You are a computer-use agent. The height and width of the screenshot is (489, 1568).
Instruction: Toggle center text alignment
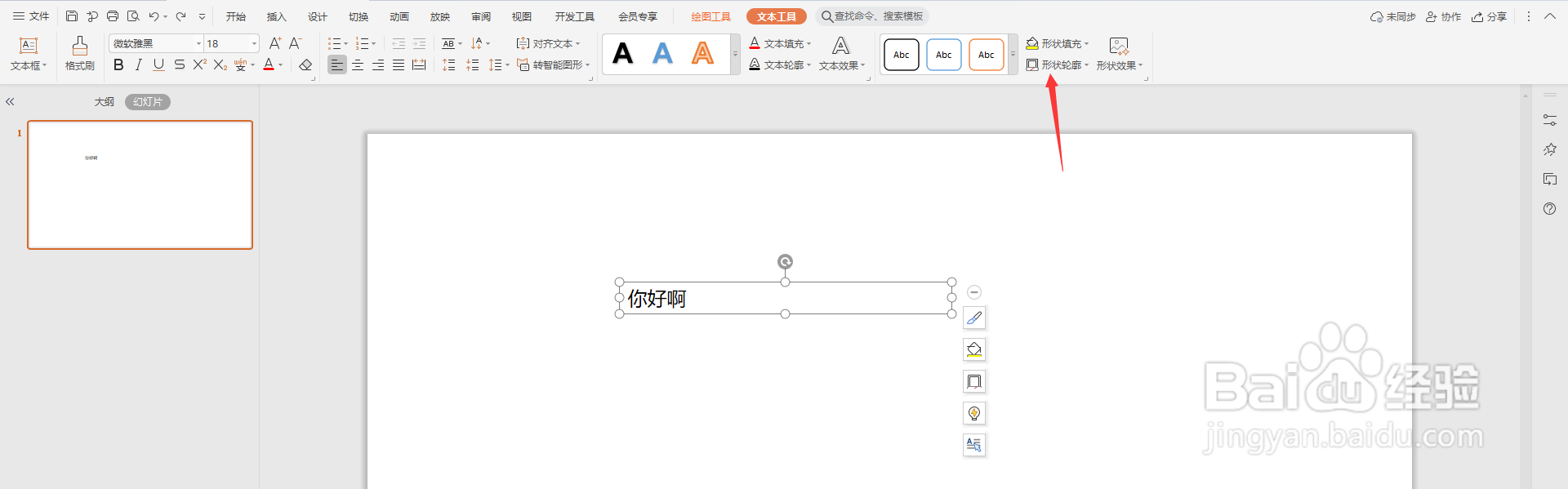click(358, 64)
